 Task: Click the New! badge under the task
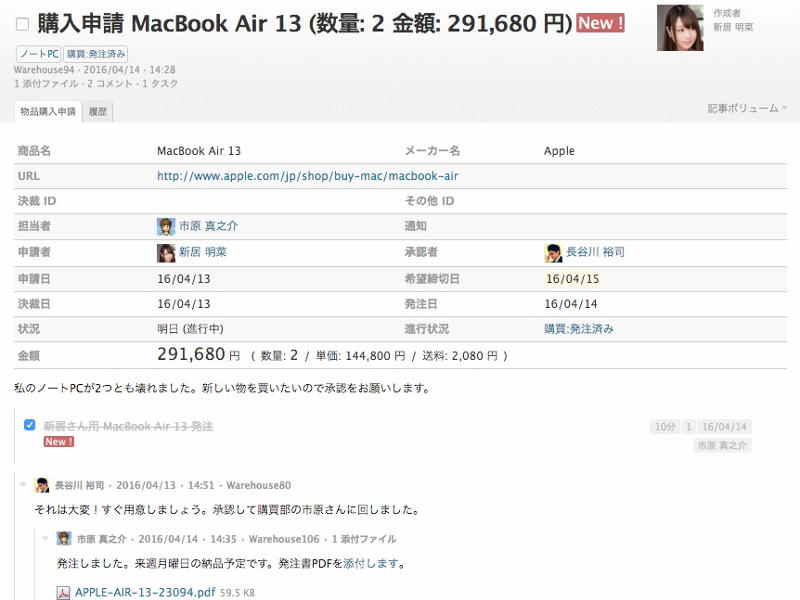pos(59,442)
